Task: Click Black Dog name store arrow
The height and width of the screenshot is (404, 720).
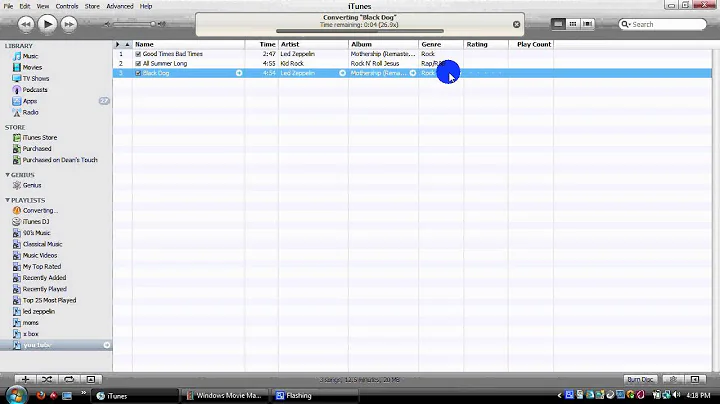Action: click(239, 73)
